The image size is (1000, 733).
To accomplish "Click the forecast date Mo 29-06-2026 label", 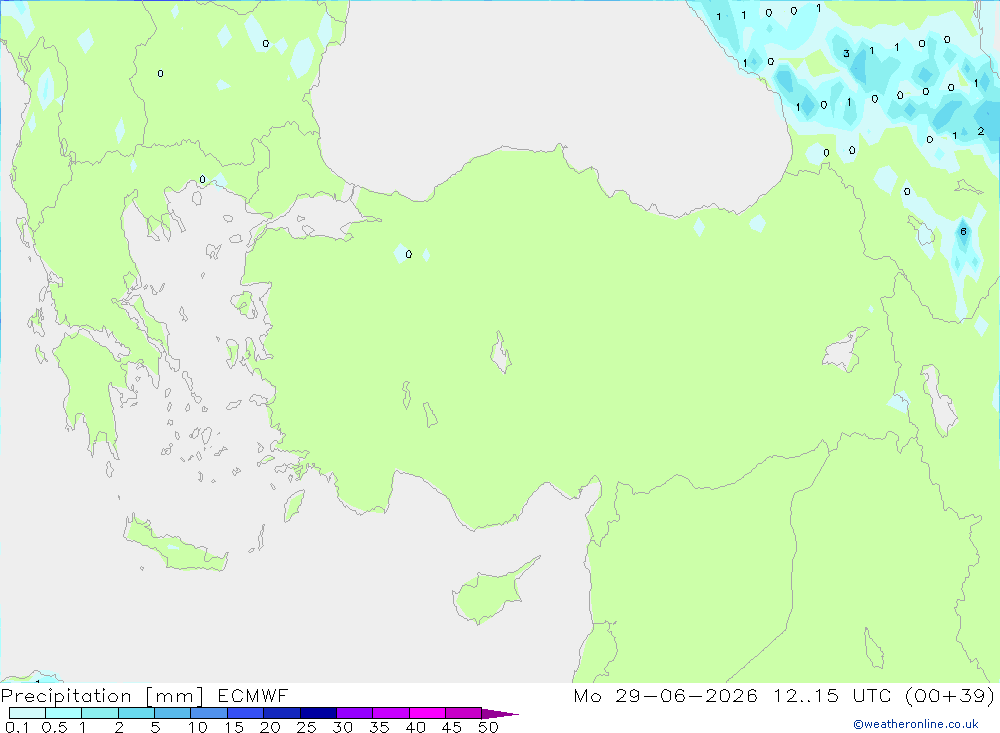I will pos(666,695).
